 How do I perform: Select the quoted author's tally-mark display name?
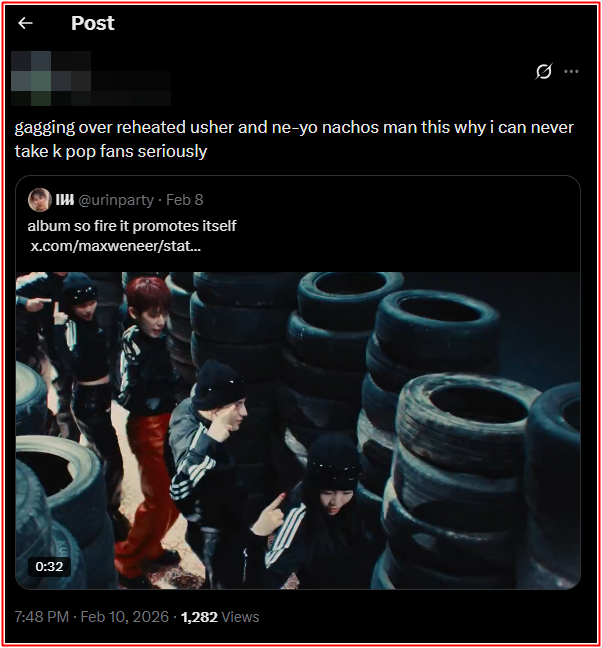(64, 200)
